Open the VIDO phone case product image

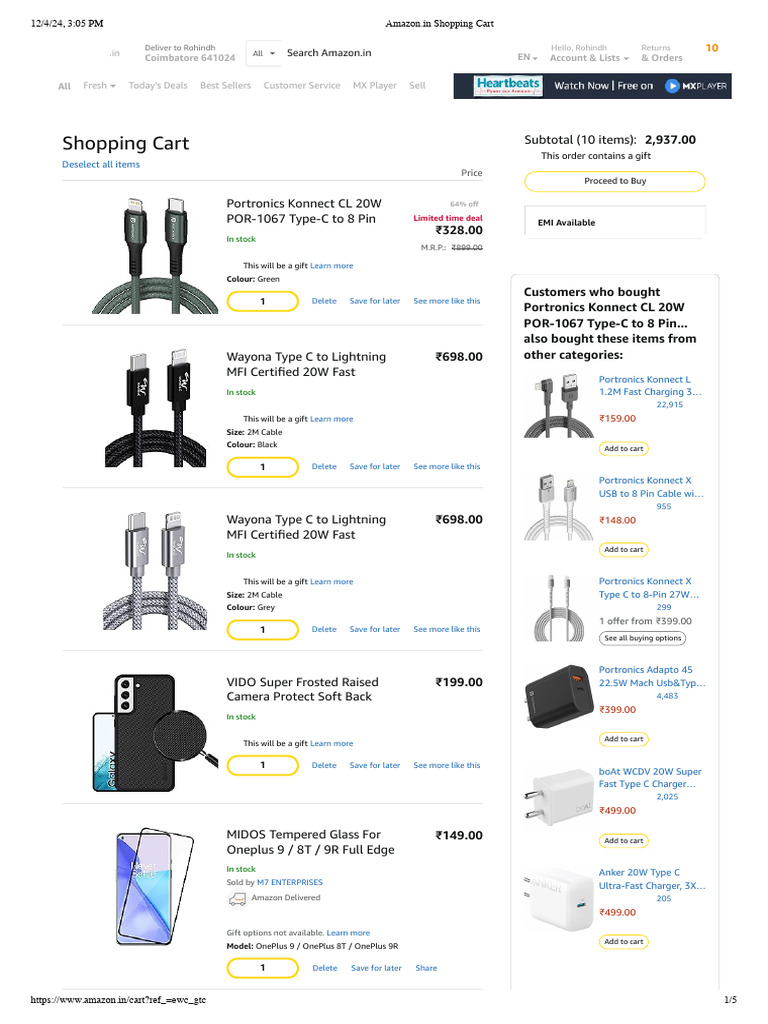tap(155, 732)
